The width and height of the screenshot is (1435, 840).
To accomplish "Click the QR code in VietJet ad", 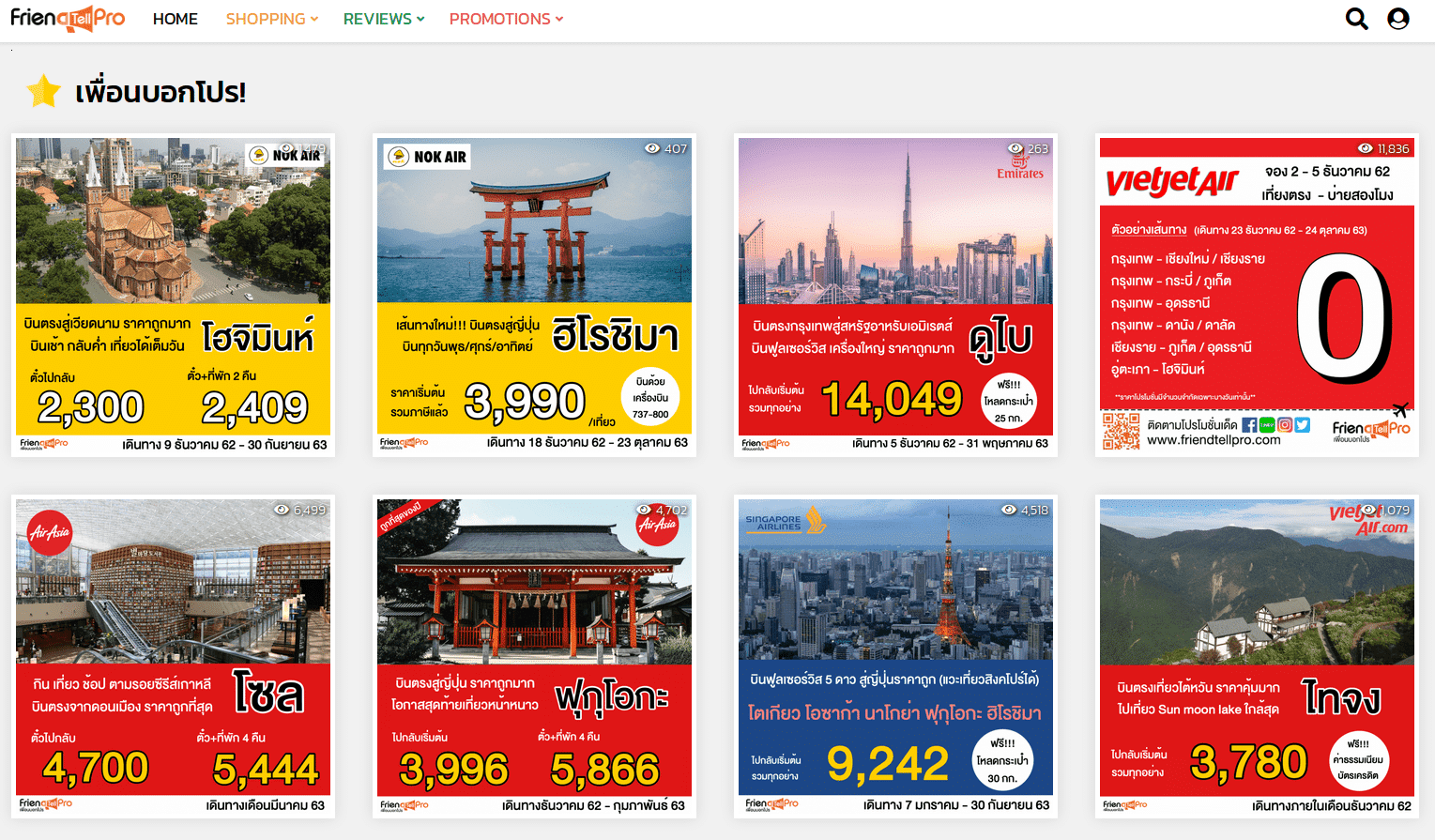I will click(1120, 432).
